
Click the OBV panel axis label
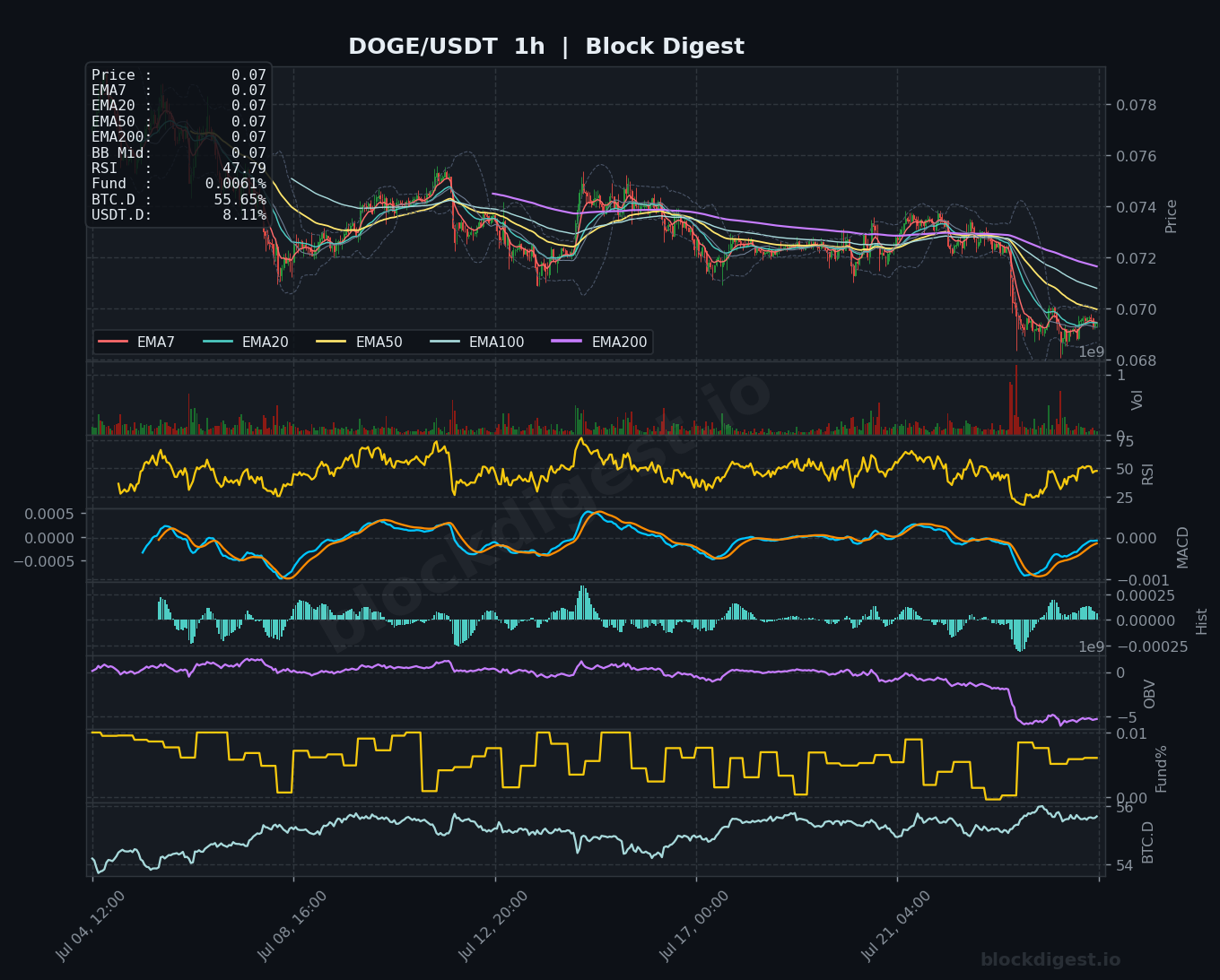(1150, 694)
